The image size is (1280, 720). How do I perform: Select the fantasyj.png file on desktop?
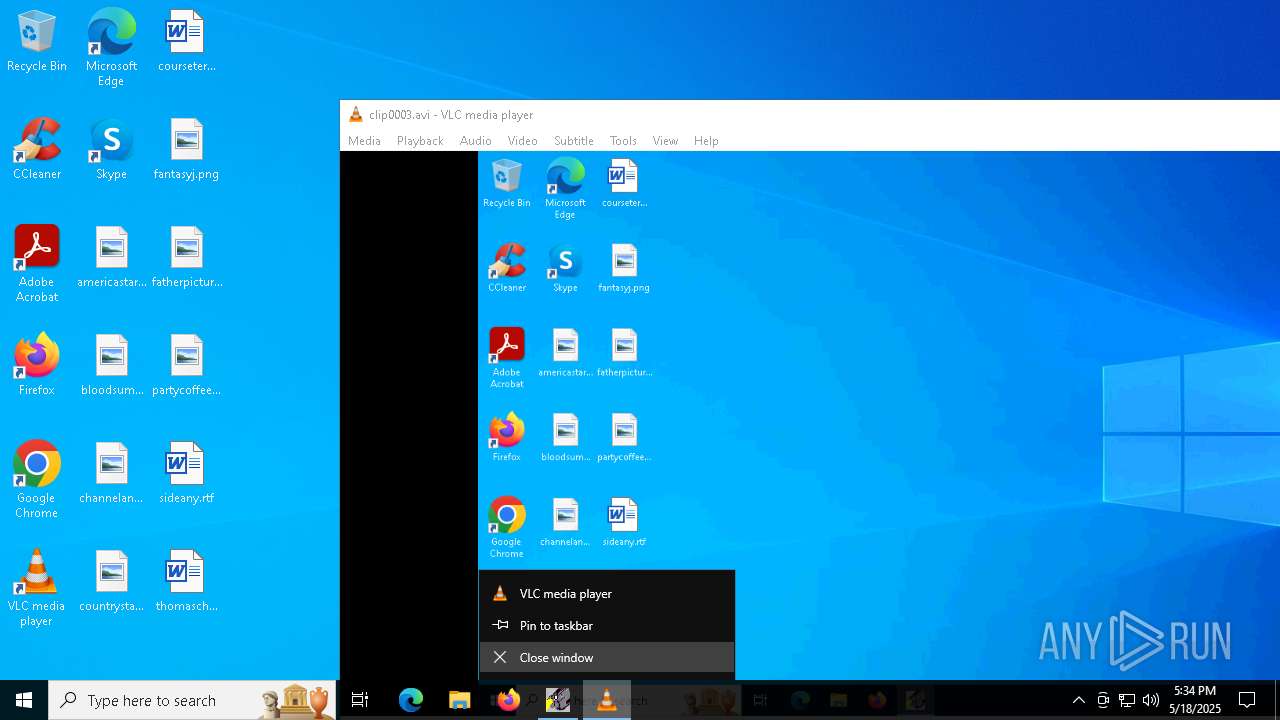point(186,150)
